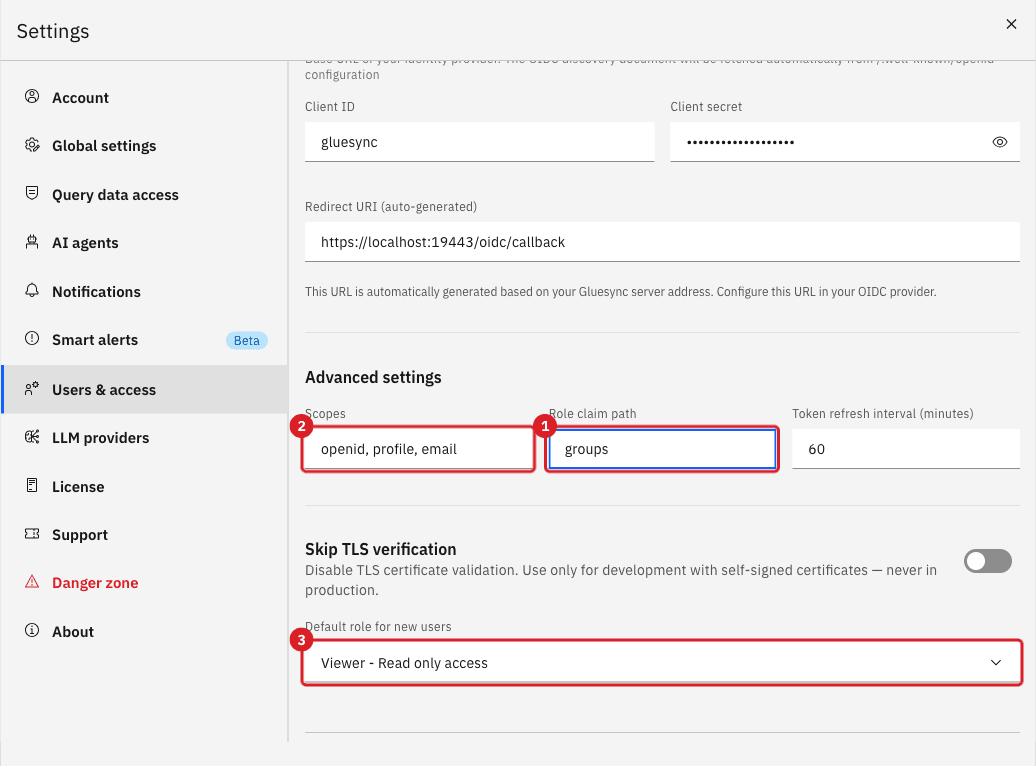The height and width of the screenshot is (766, 1036).
Task: Click the Users & access people icon
Action: [32, 389]
